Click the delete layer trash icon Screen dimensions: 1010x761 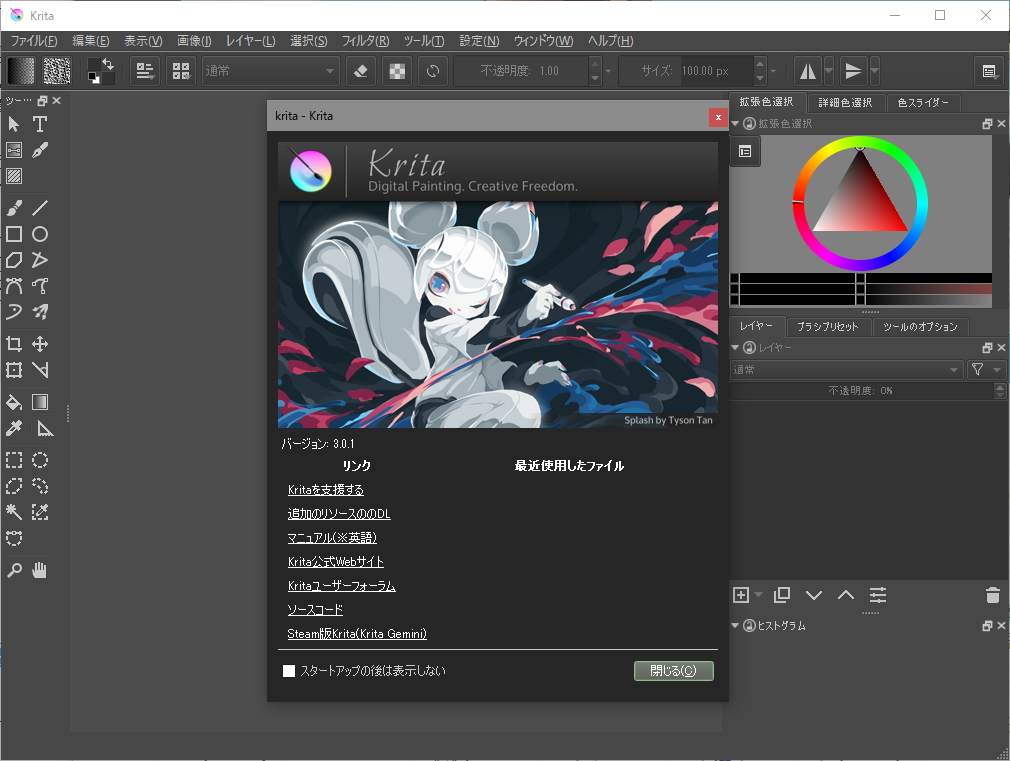tap(992, 595)
